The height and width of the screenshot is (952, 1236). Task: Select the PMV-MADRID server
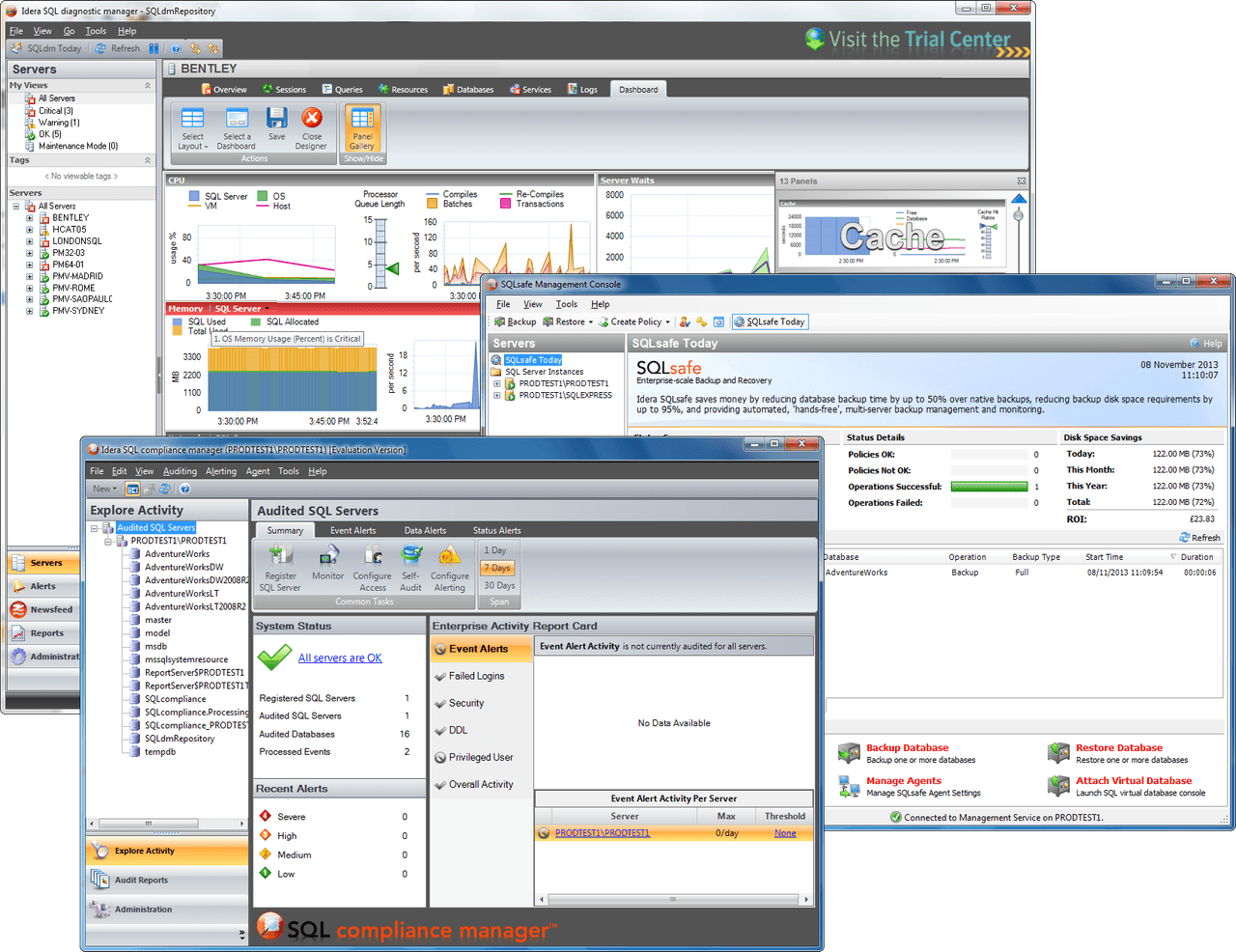77,276
